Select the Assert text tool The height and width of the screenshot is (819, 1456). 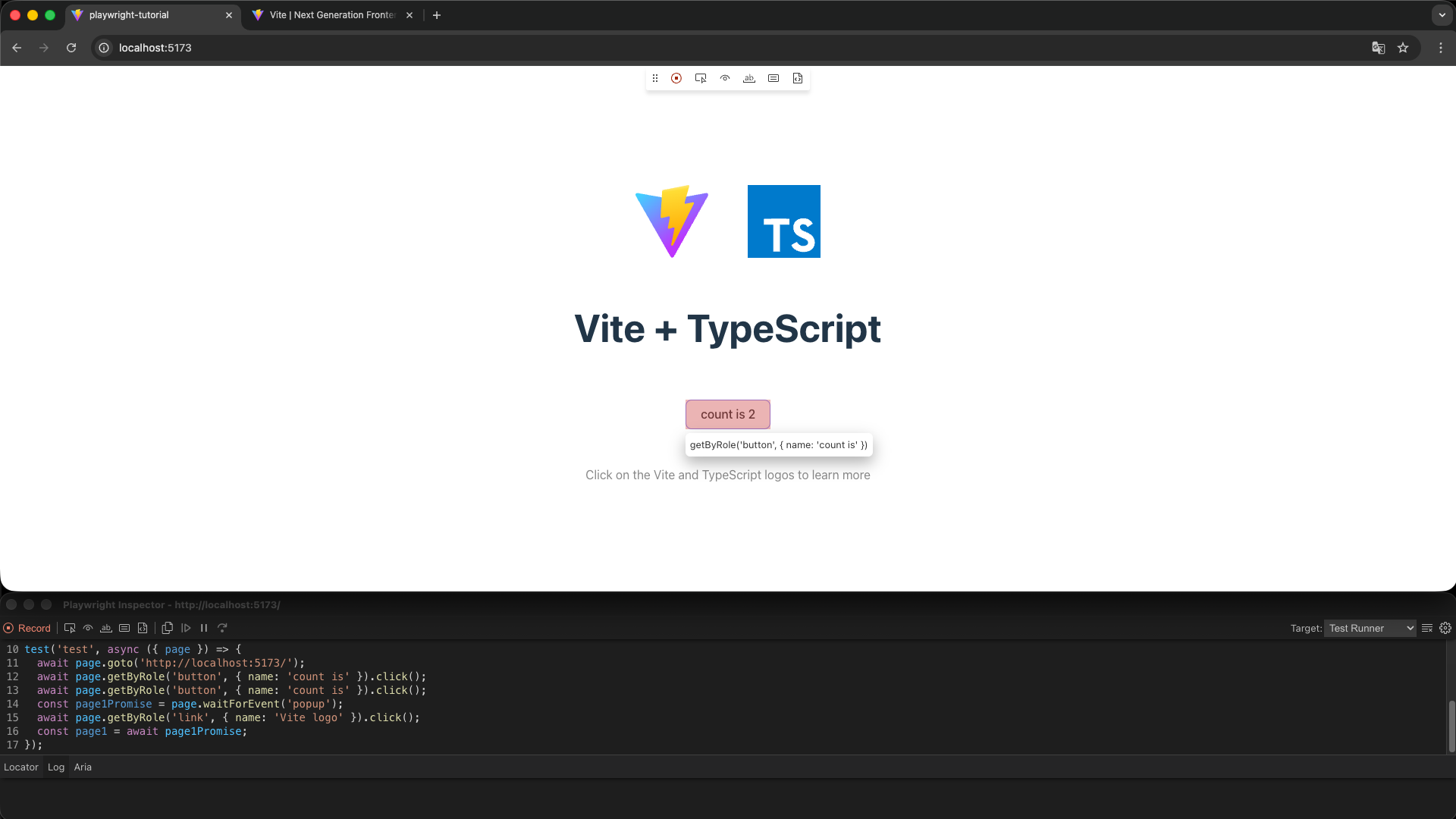(749, 77)
